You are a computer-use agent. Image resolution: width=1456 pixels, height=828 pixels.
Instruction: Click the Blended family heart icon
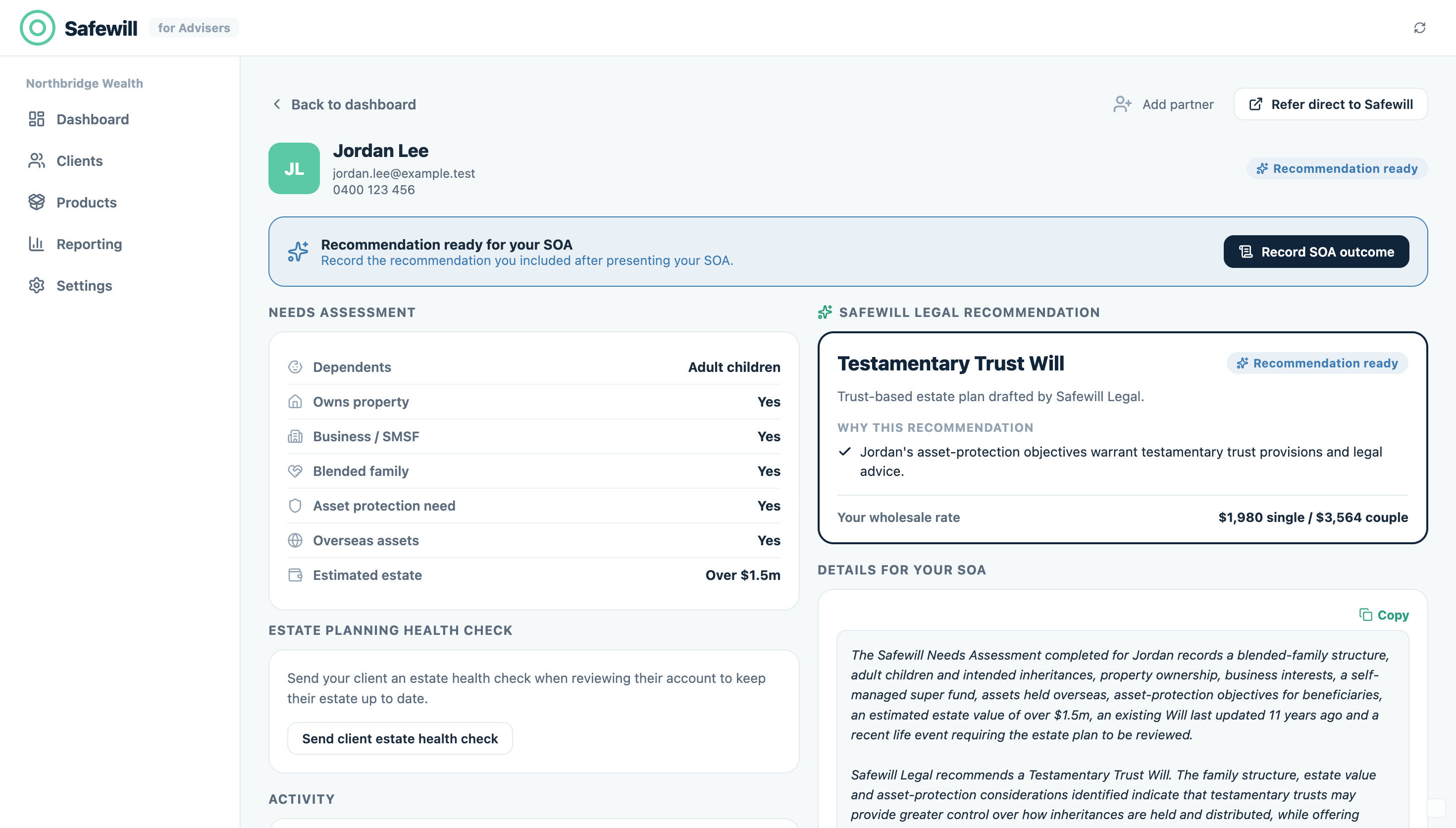(295, 471)
